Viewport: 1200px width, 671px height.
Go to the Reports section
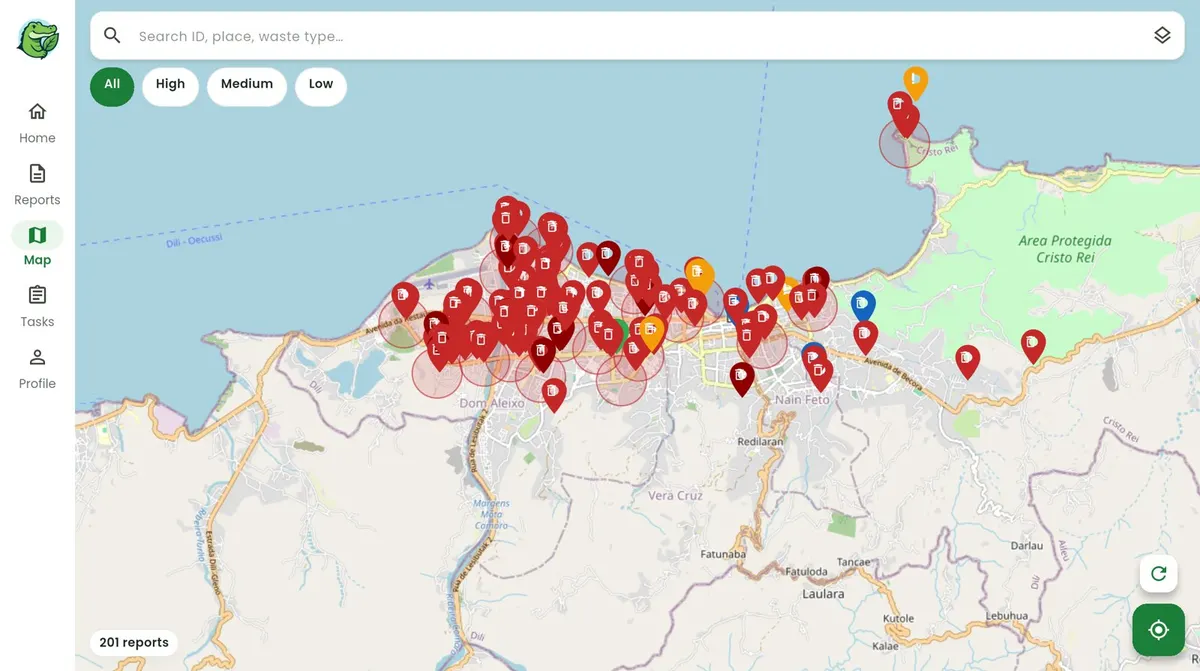(x=37, y=185)
